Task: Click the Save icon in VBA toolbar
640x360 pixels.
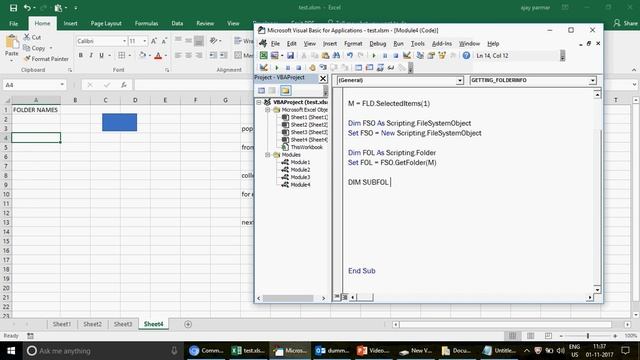Action: click(290, 56)
